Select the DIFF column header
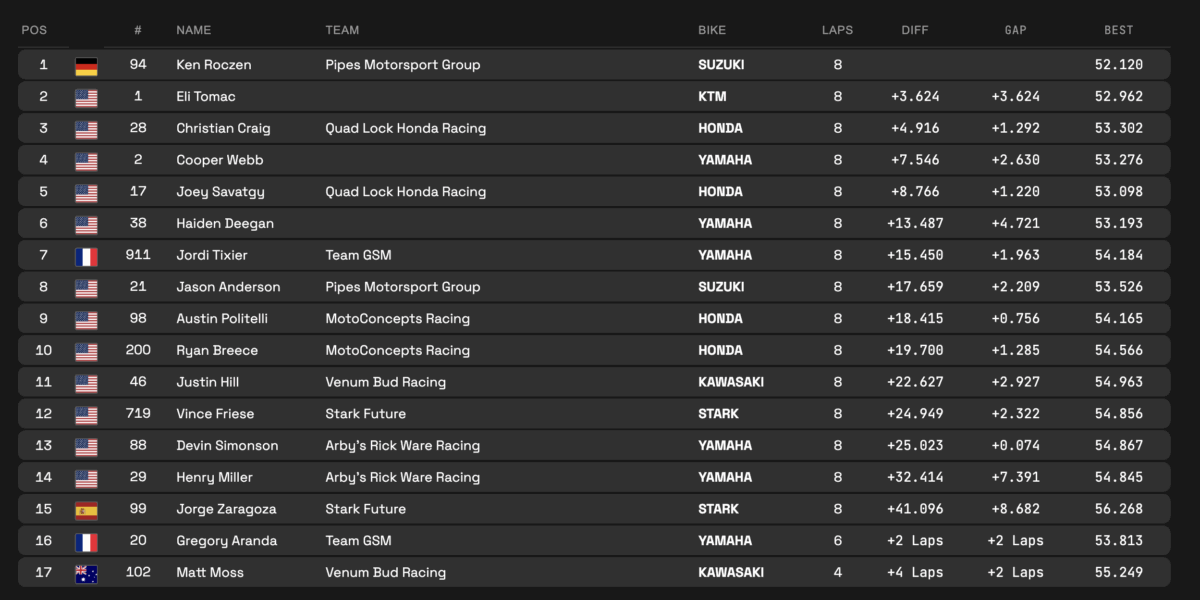Screen dimensions: 1200x600 click(914, 30)
